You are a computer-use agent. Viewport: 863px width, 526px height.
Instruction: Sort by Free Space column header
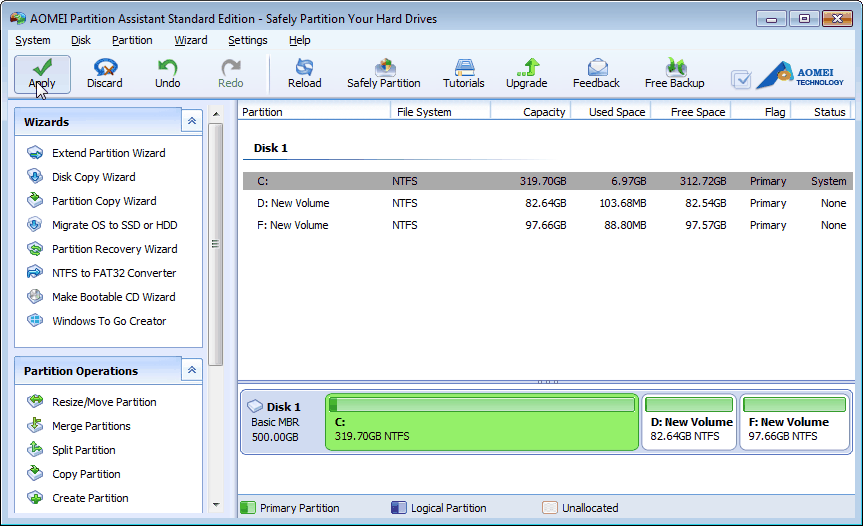tap(691, 112)
